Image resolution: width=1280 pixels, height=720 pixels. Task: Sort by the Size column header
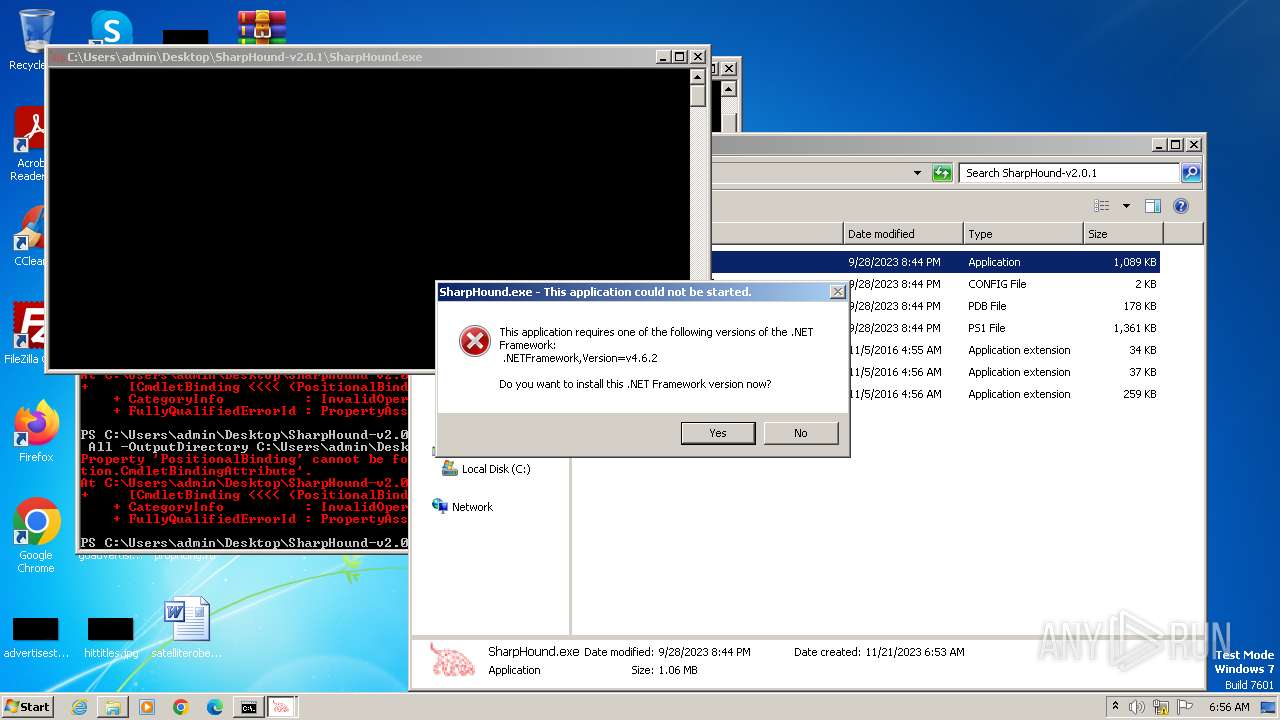[x=1123, y=234]
